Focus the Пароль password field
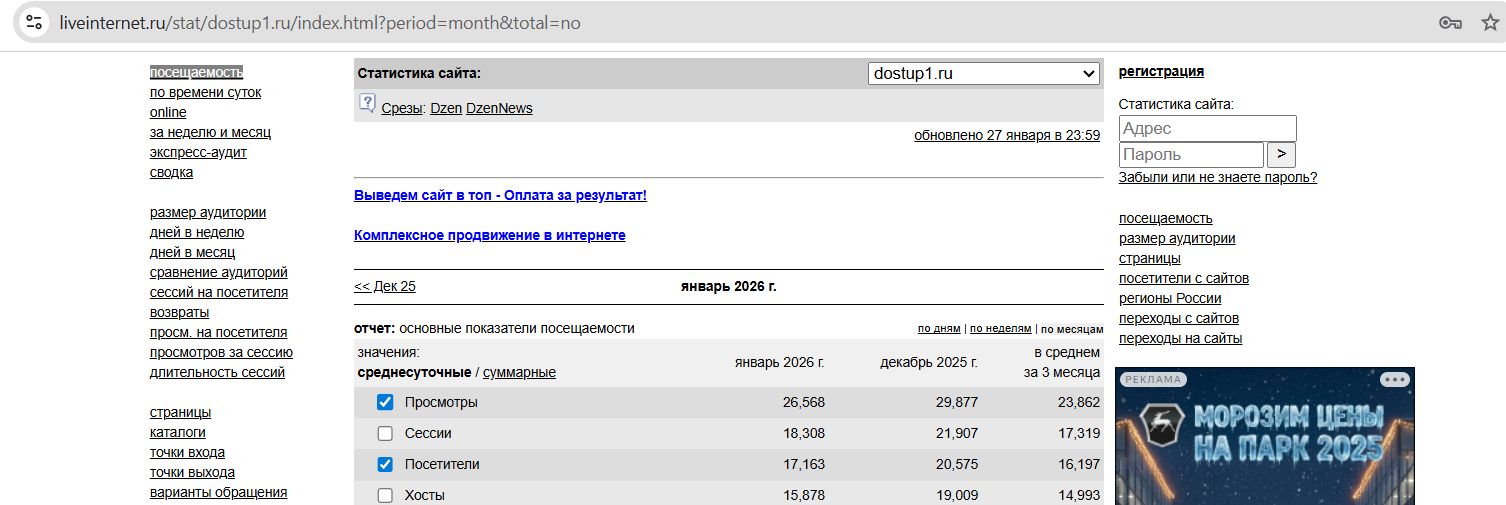This screenshot has height=505, width=1506. (1190, 155)
